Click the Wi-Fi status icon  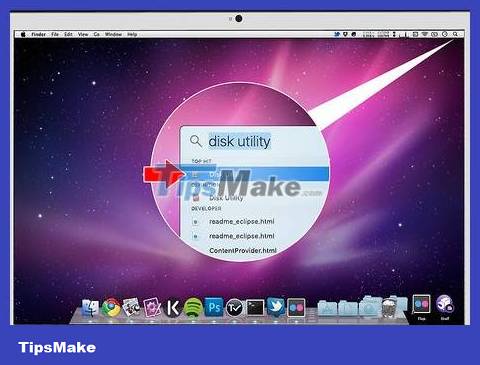coord(425,34)
